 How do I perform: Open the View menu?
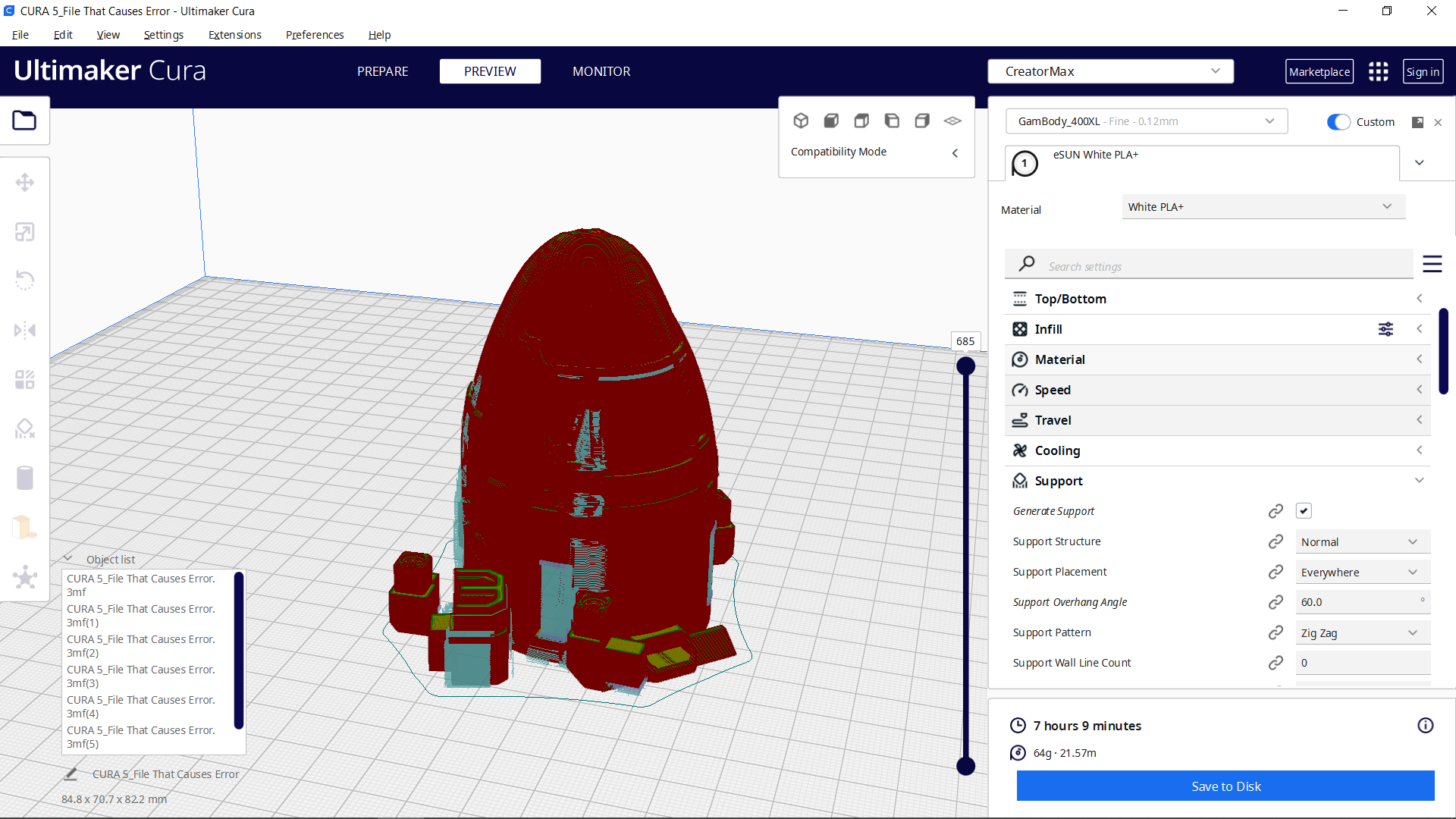(x=108, y=35)
